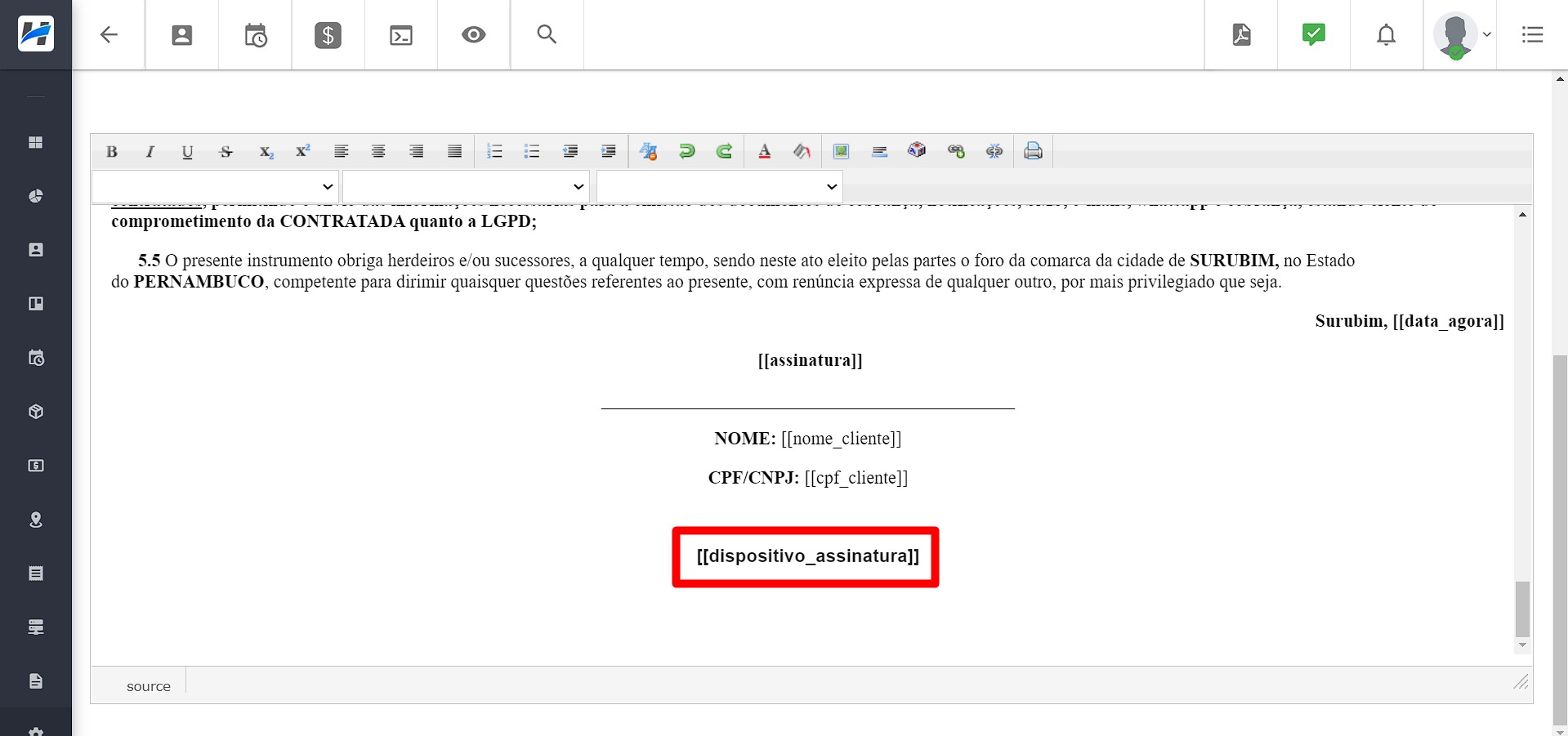This screenshot has height=736, width=1568.
Task: Open the sidebar file document icon
Action: tap(36, 681)
